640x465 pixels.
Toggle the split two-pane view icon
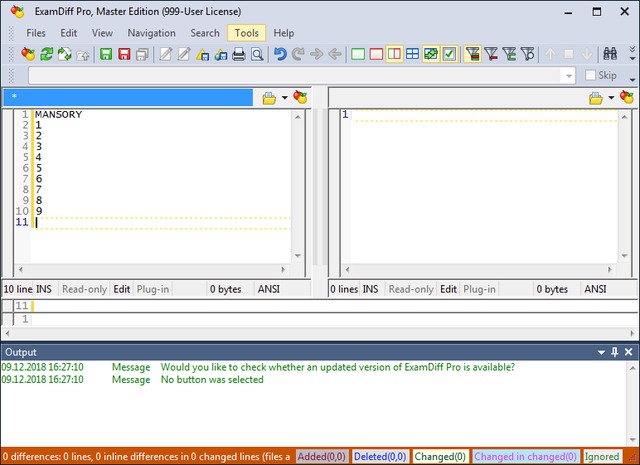(394, 54)
